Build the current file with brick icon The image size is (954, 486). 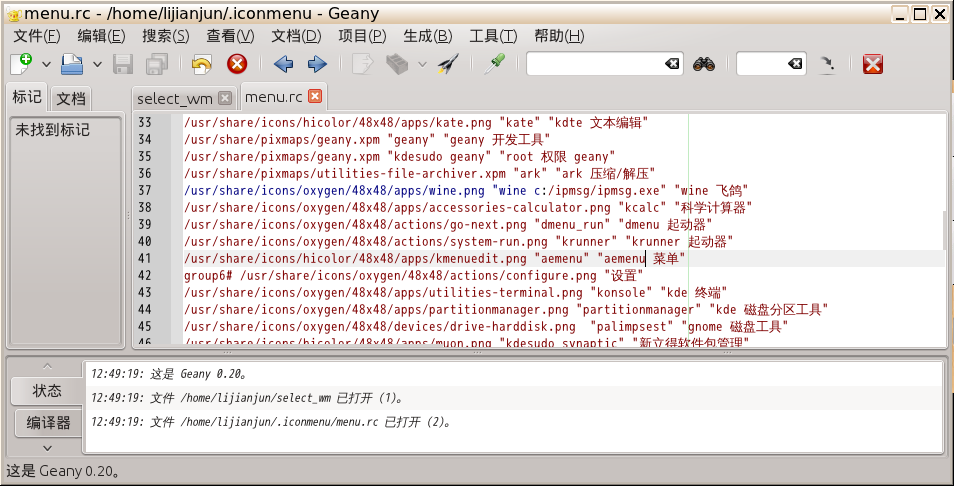pyautogui.click(x=398, y=64)
